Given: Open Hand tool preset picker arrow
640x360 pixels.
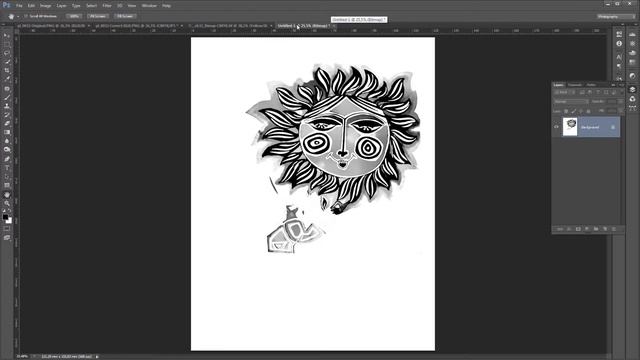Looking at the screenshot, I should pos(18,16).
